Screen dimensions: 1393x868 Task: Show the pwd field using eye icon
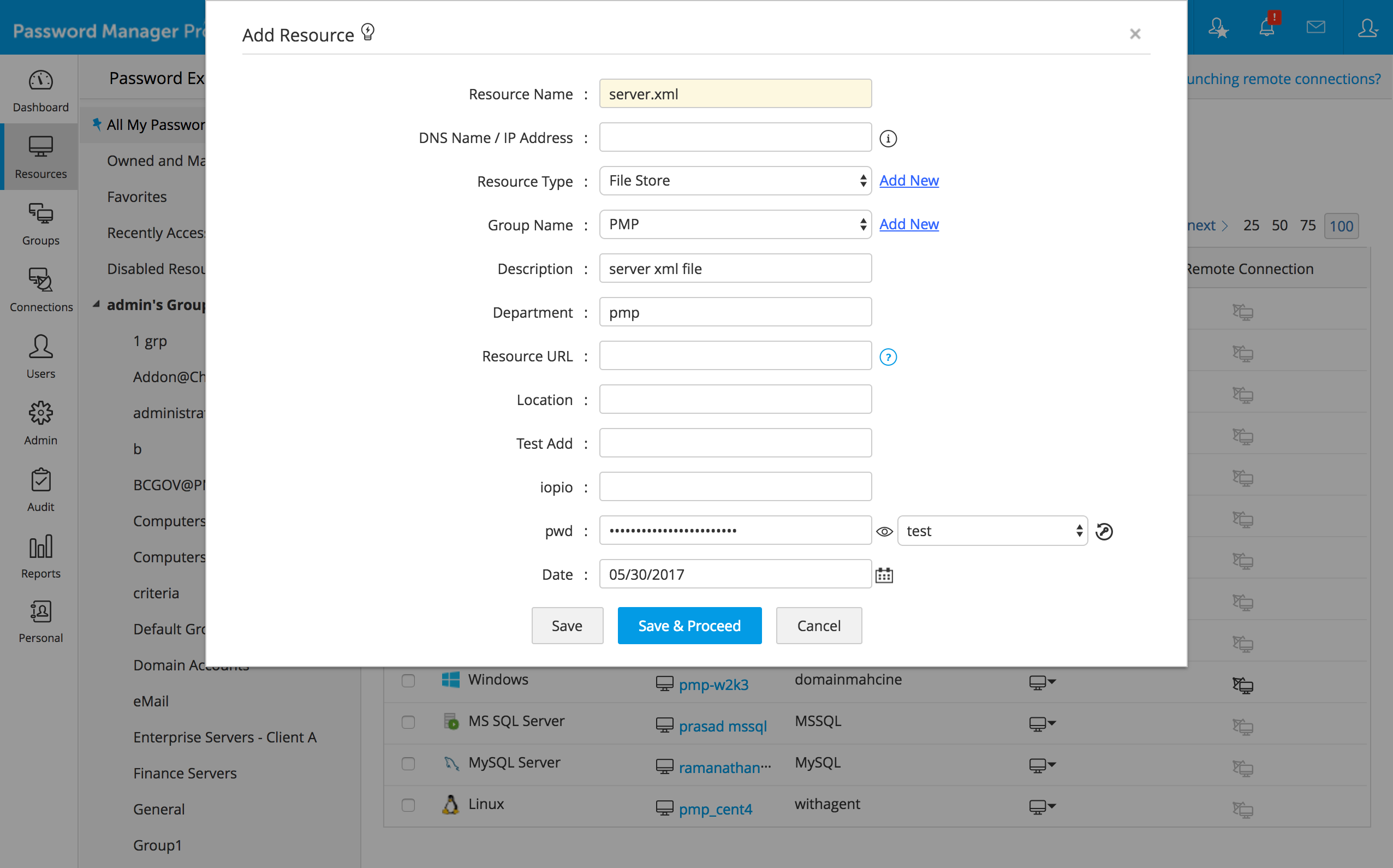[x=884, y=532]
